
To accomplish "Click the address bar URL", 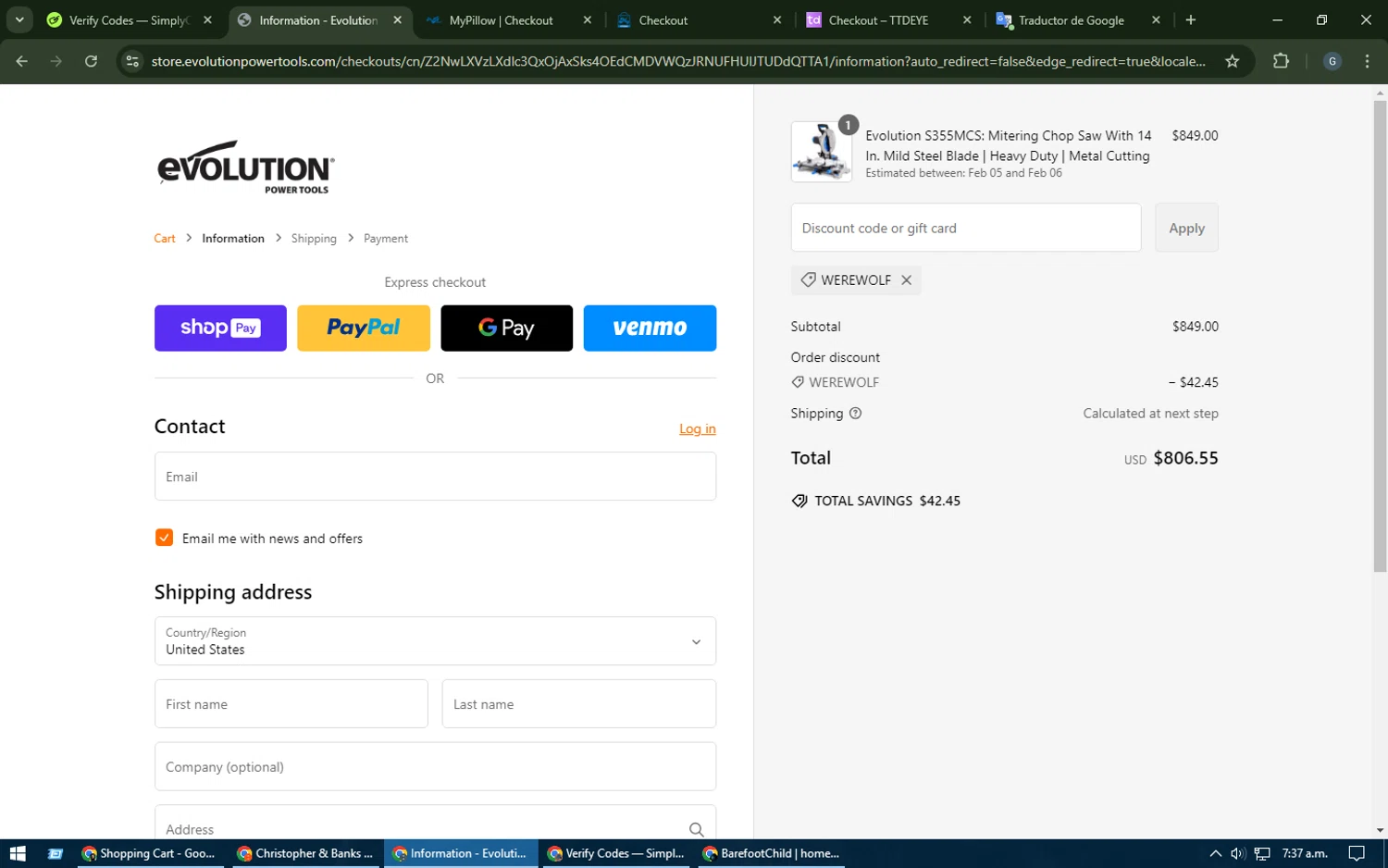I will click(x=677, y=61).
